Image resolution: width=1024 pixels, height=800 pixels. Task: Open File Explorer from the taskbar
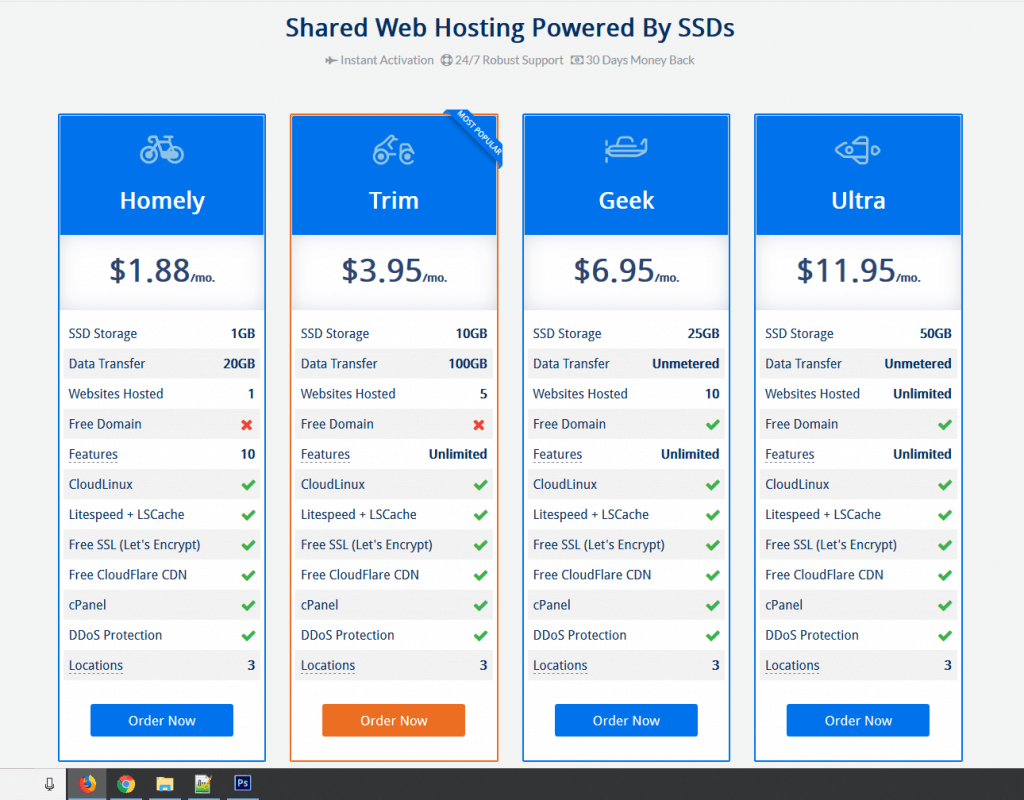165,783
